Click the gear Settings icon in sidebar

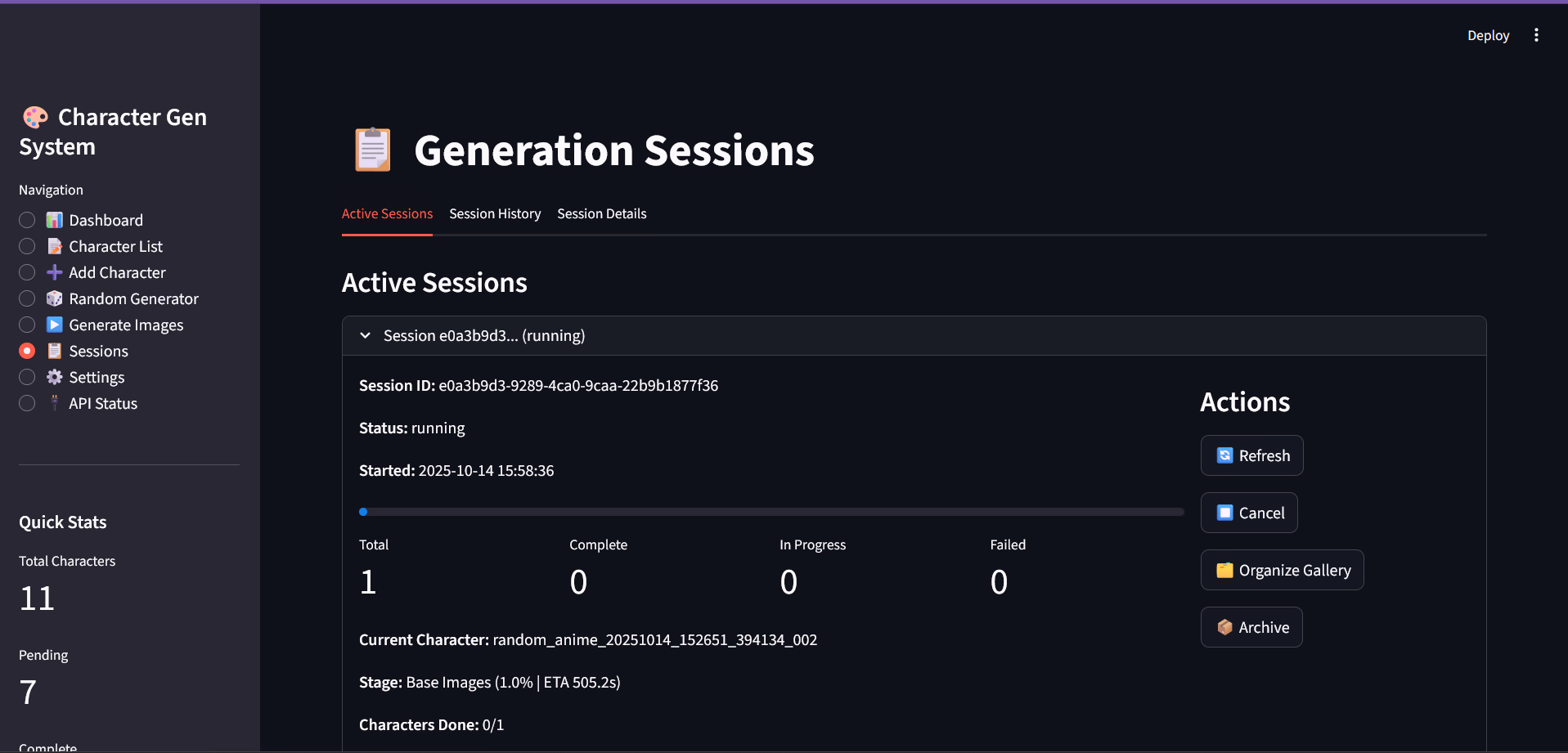[x=55, y=377]
